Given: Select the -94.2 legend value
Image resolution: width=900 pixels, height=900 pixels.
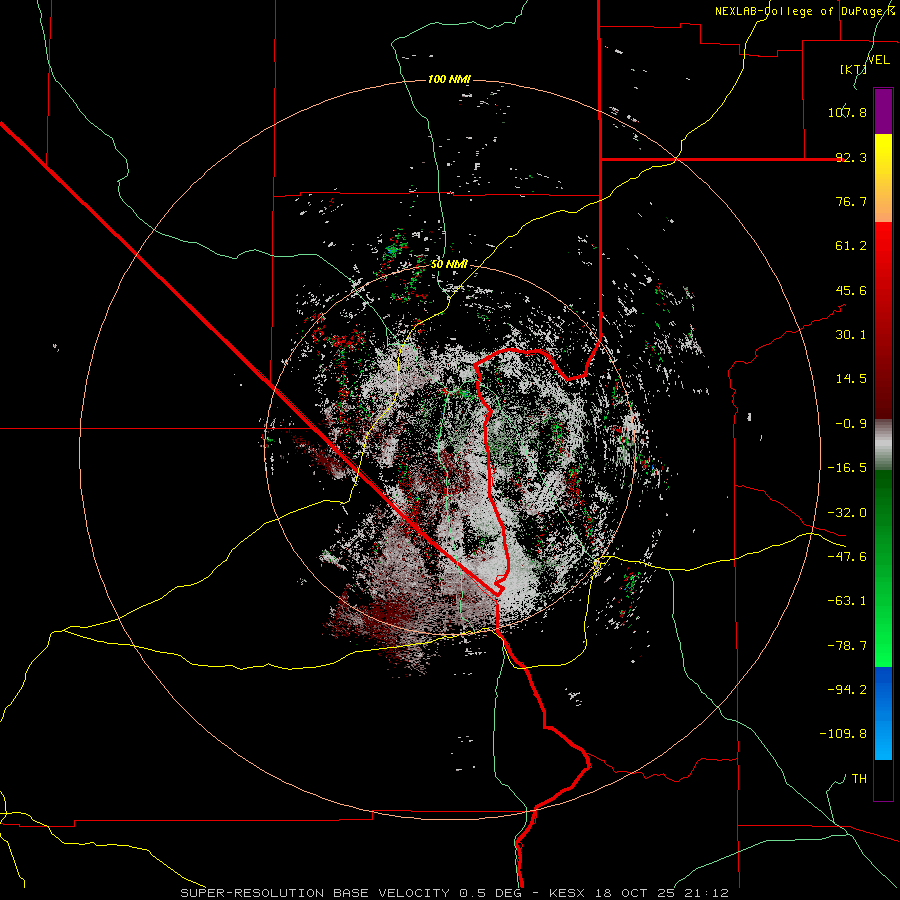Looking at the screenshot, I should [847, 690].
